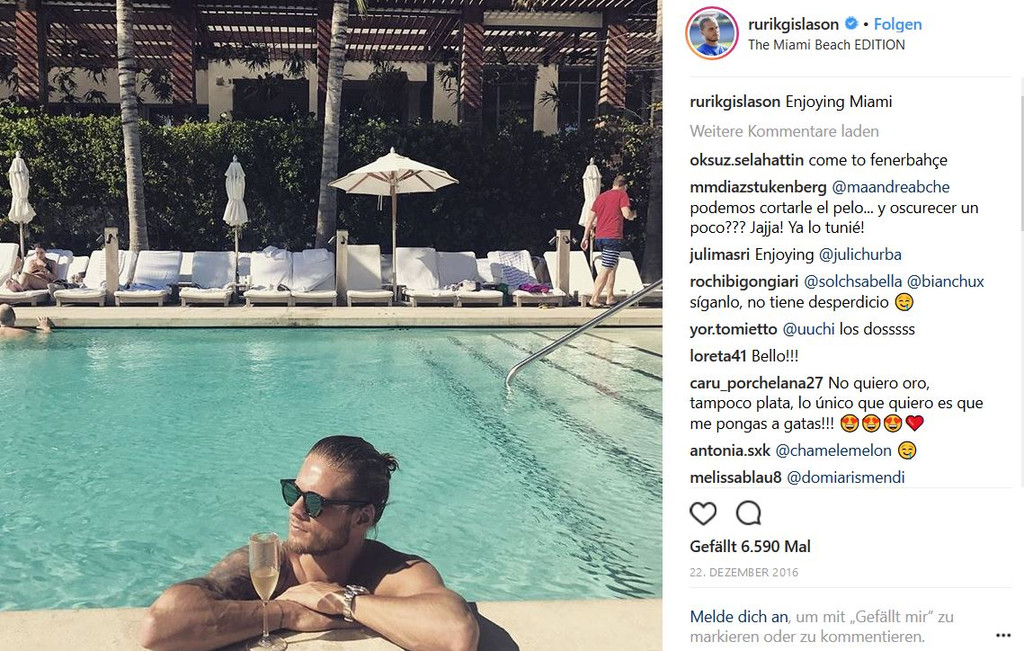Click the @maandreabche mention
Image resolution: width=1024 pixels, height=651 pixels.
coord(890,187)
